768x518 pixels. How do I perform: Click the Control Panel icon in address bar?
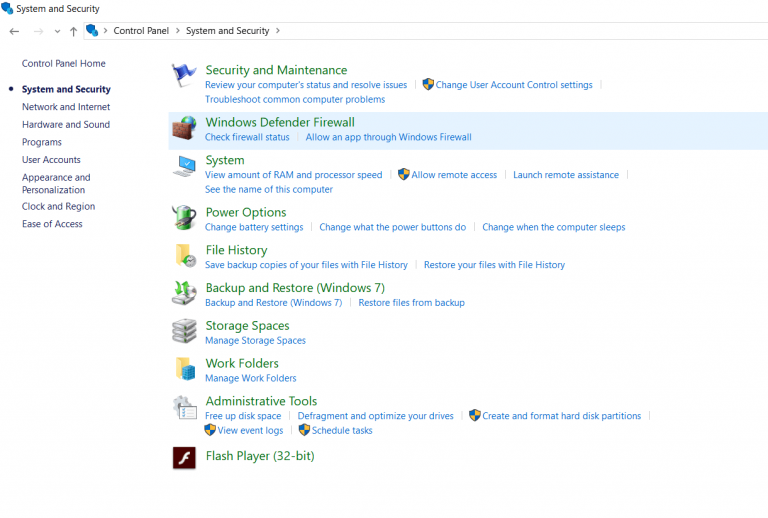pyautogui.click(x=92, y=30)
